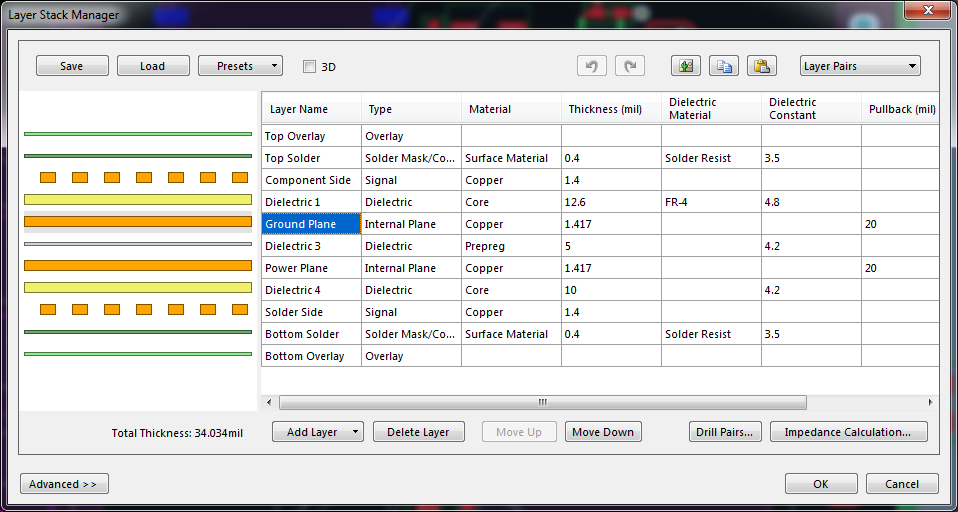The image size is (958, 512).
Task: Click Top Solder's Solder Resist cell
Action: click(711, 158)
